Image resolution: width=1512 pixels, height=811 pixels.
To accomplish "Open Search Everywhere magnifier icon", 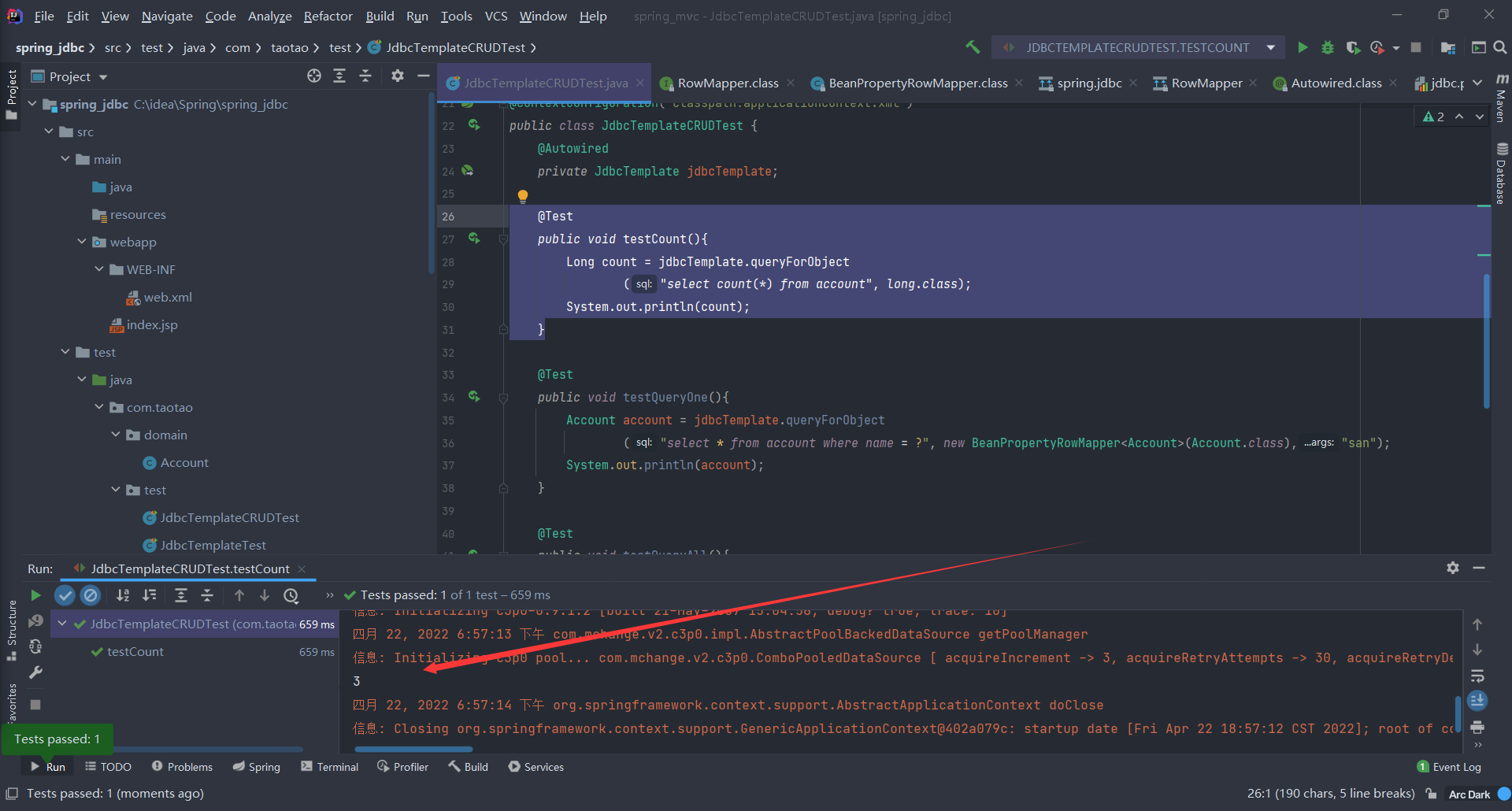I will coord(1500,47).
